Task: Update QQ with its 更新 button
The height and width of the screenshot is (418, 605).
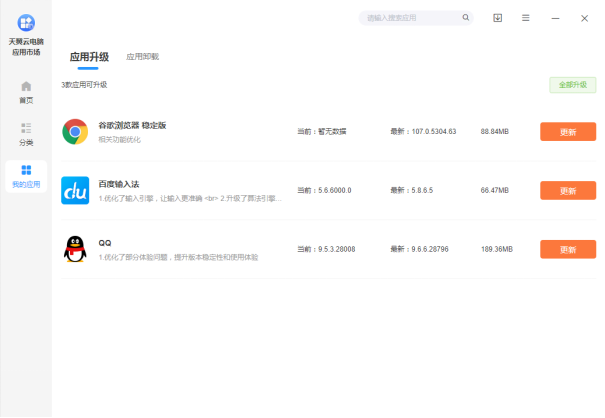Action: [567, 249]
